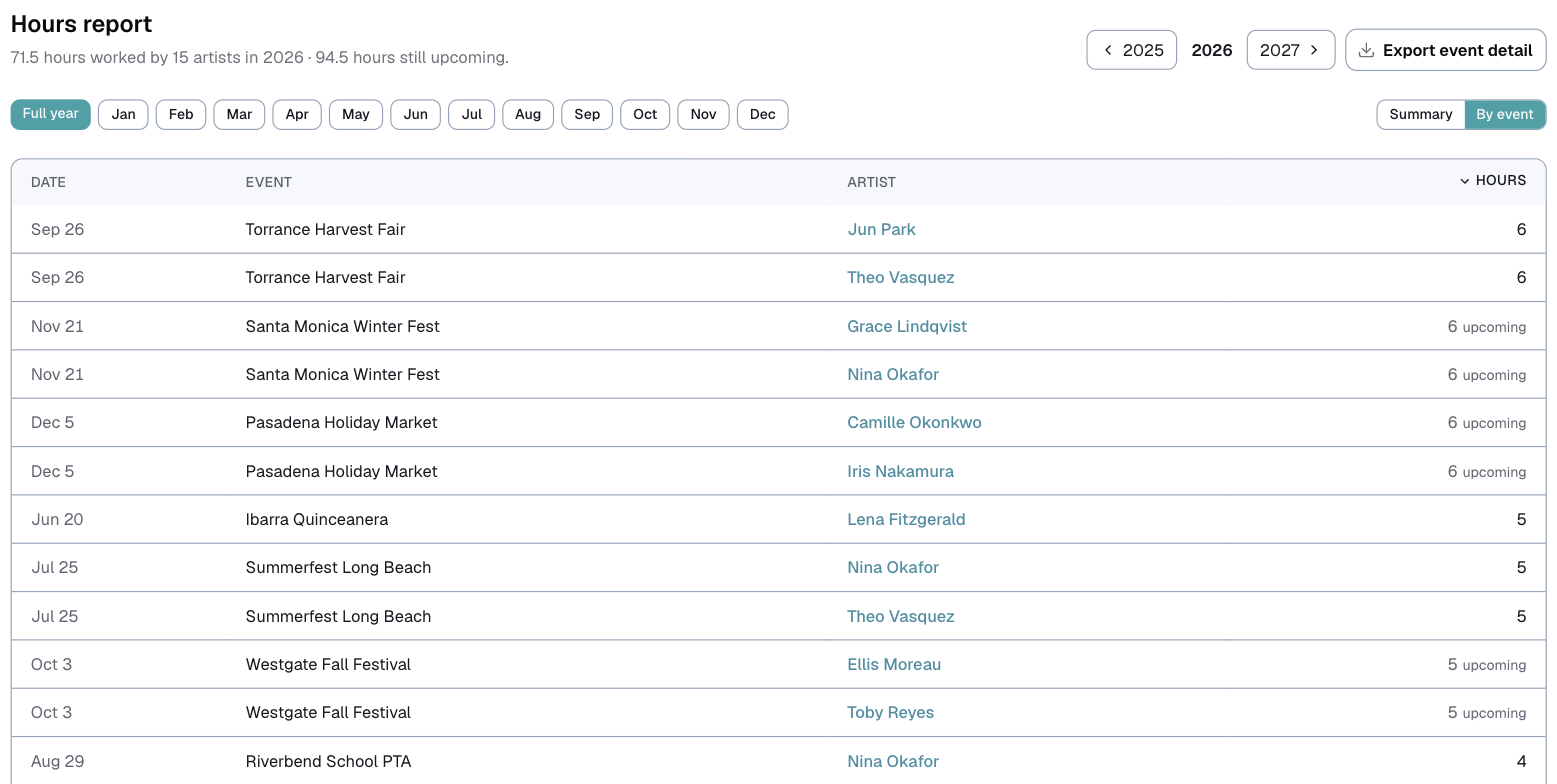Go to previous year 2025
The image size is (1557, 784).
(1132, 50)
